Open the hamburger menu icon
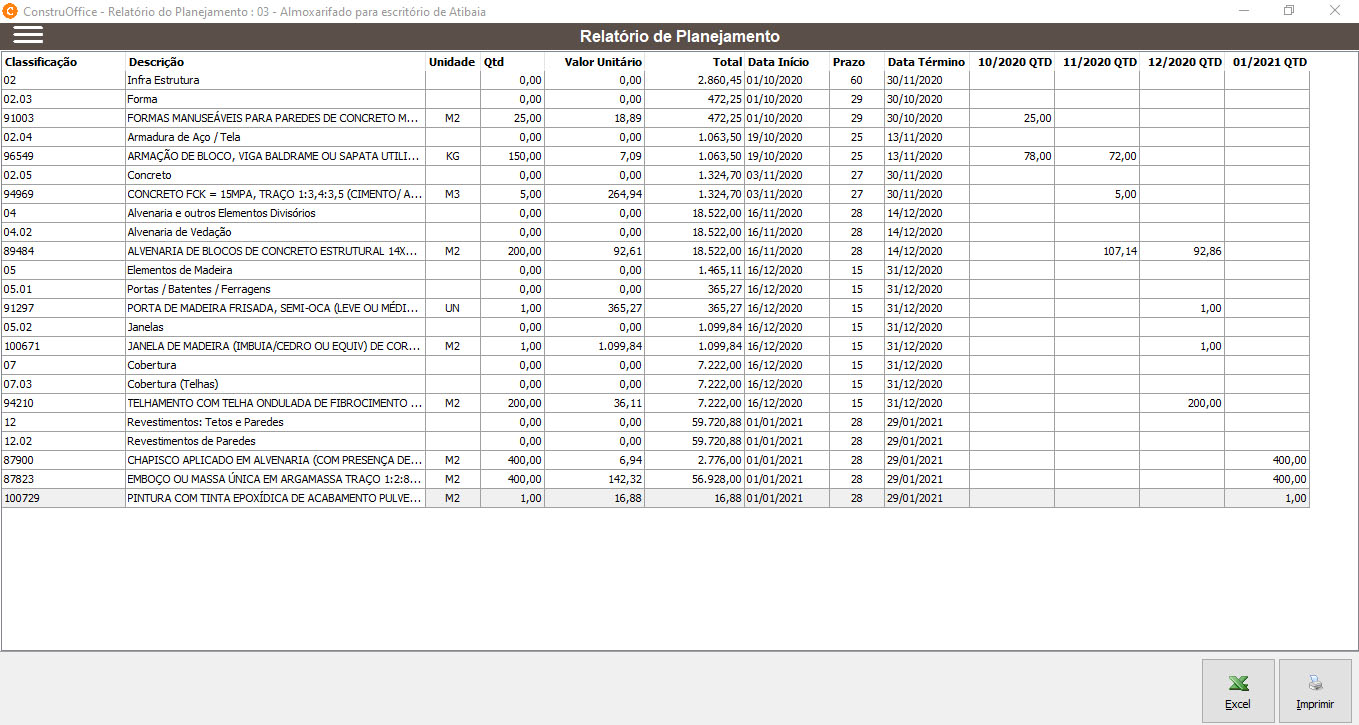 click(28, 35)
